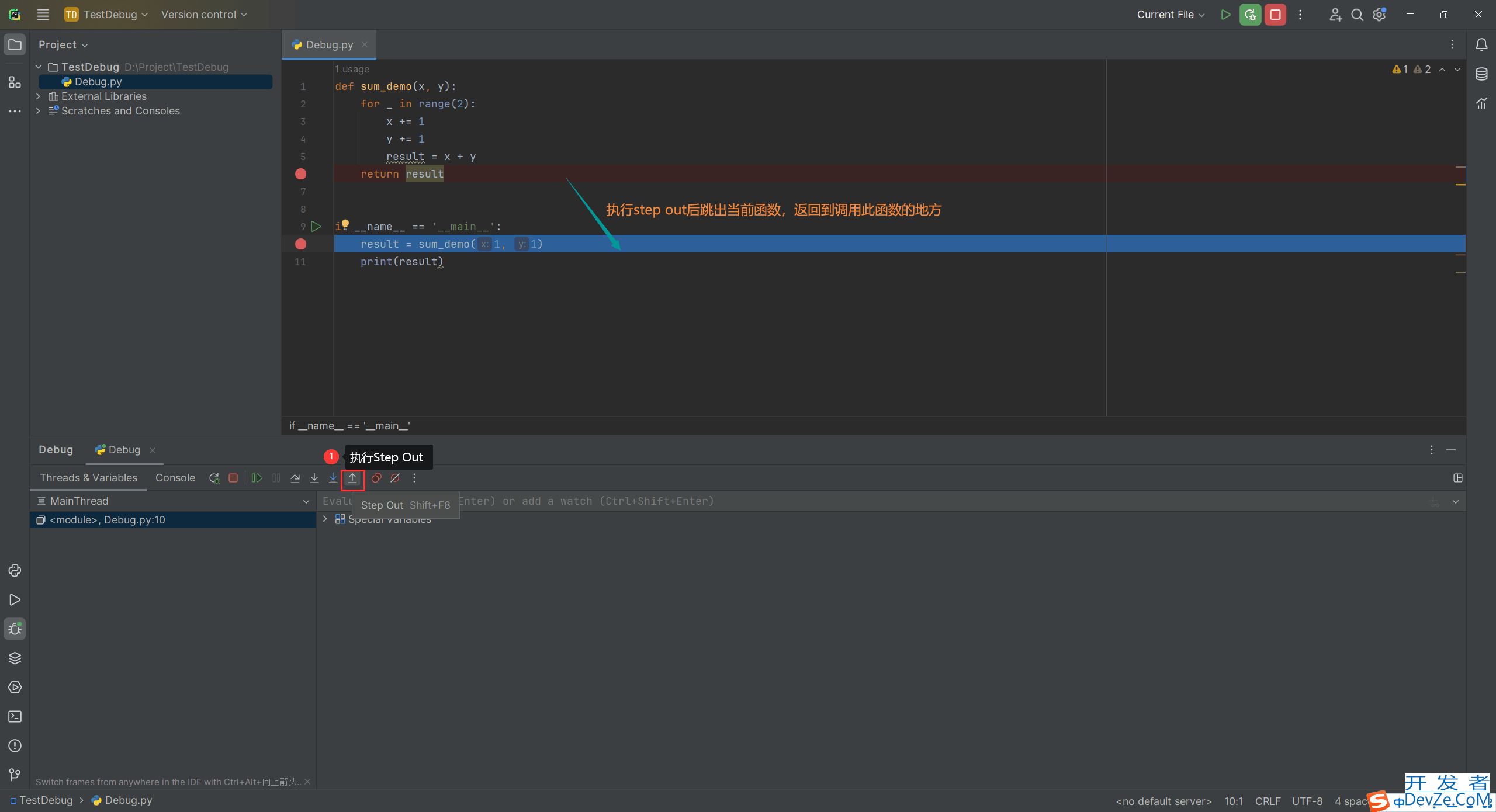Collapse the TestDebug project folder
Image resolution: width=1496 pixels, height=812 pixels.
click(x=39, y=67)
